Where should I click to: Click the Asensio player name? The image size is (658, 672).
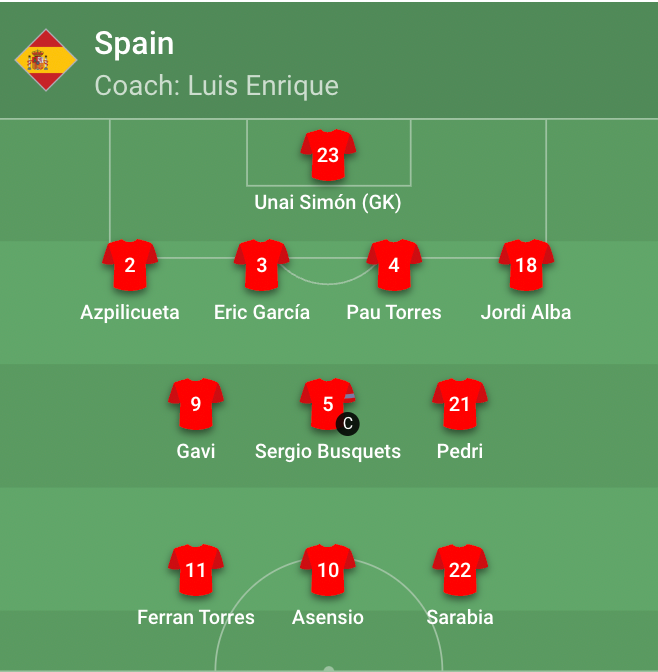click(328, 617)
